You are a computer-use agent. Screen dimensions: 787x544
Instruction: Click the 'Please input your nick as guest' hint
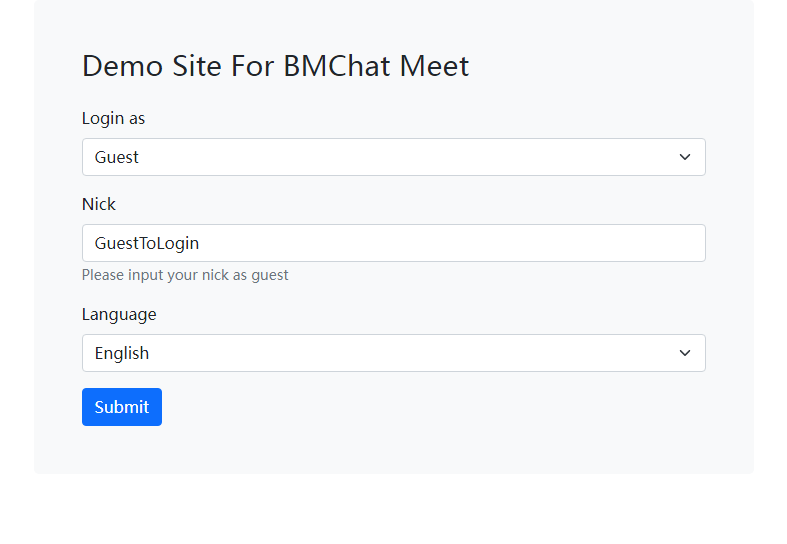[185, 275]
